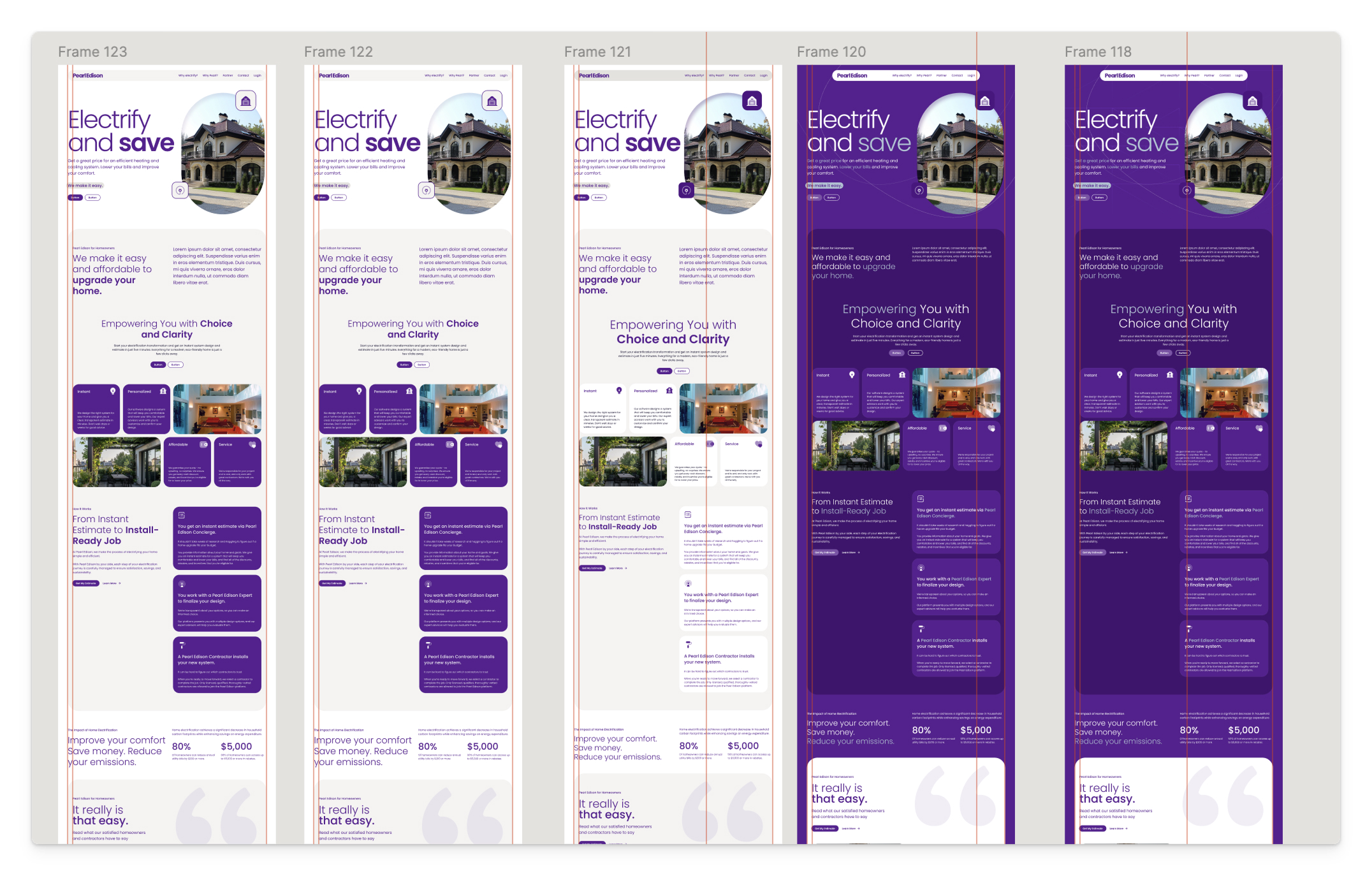1372x876 pixels.
Task: Click the heart icon on Frame 122 Service card
Action: coord(499,444)
